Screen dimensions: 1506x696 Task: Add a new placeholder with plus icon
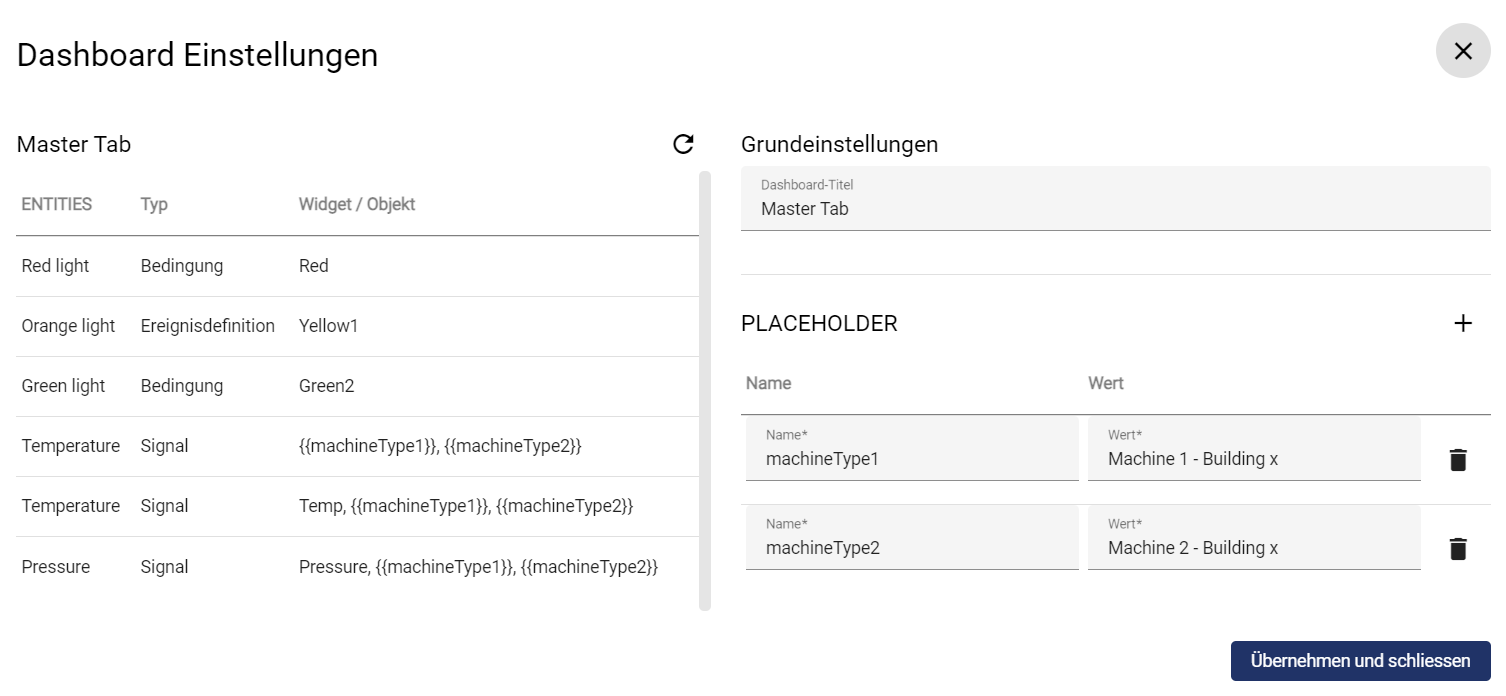pos(1462,323)
